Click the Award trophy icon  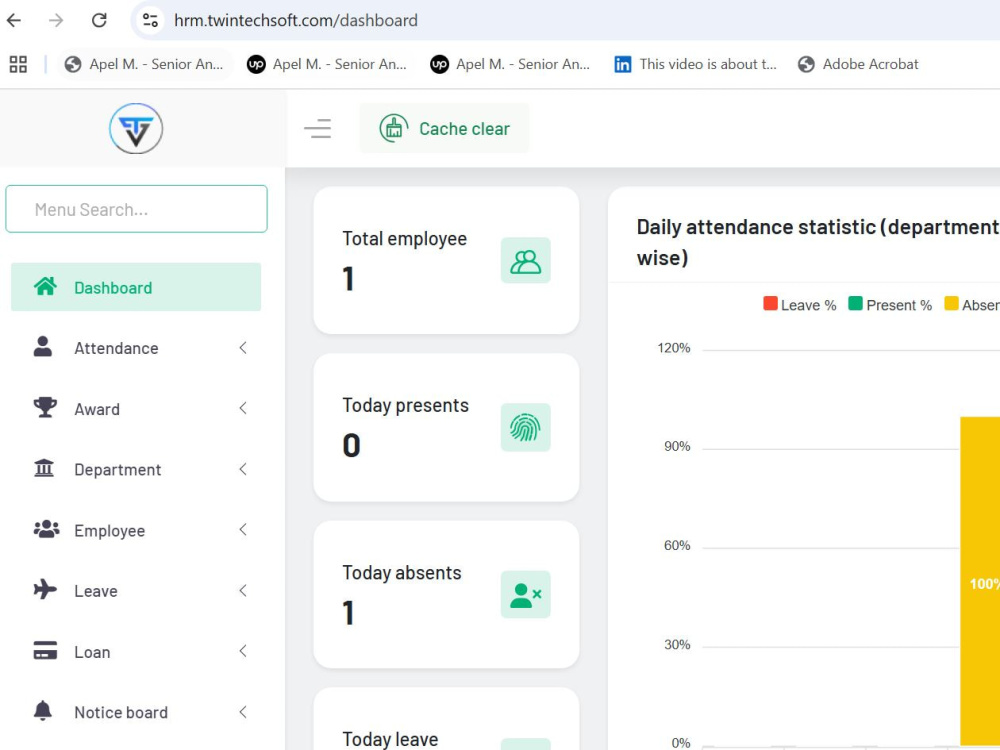point(45,407)
